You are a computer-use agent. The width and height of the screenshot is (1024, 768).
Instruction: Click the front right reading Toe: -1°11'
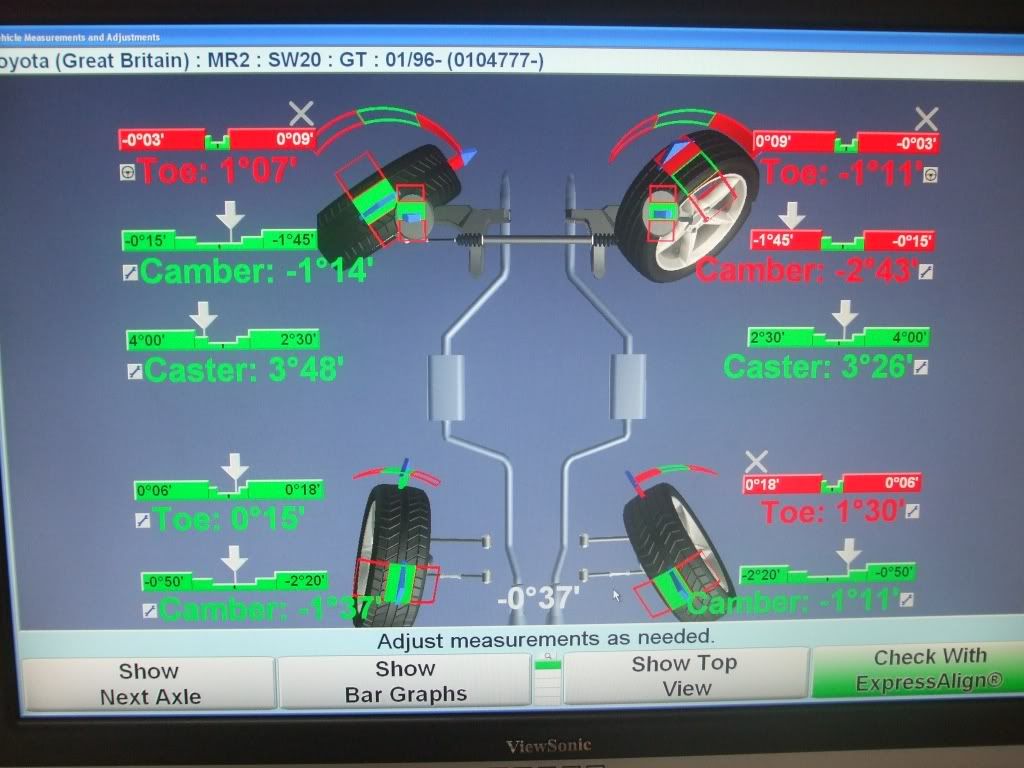point(842,174)
